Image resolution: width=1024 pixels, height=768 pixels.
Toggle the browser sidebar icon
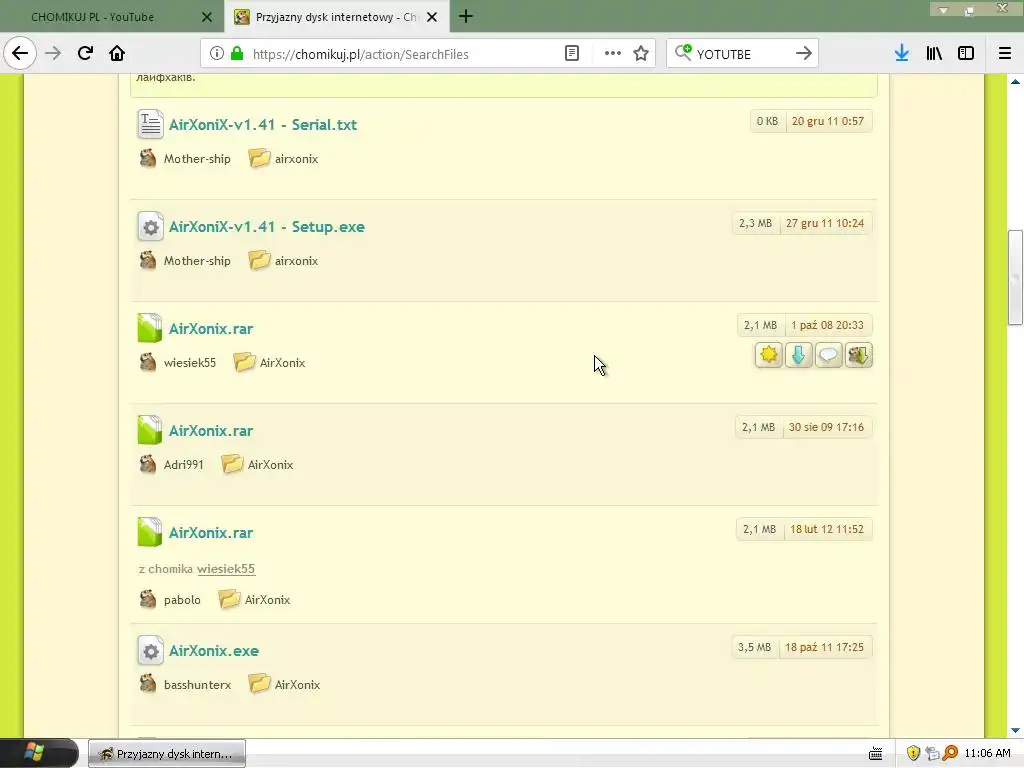pyautogui.click(x=966, y=54)
